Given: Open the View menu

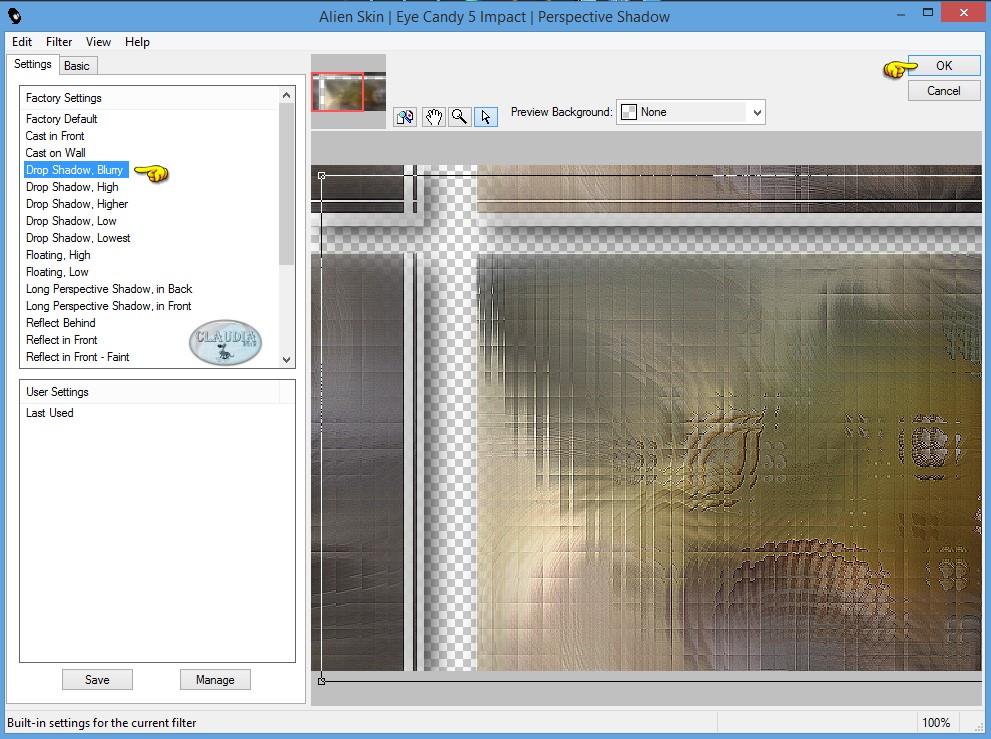Looking at the screenshot, I should pos(98,42).
